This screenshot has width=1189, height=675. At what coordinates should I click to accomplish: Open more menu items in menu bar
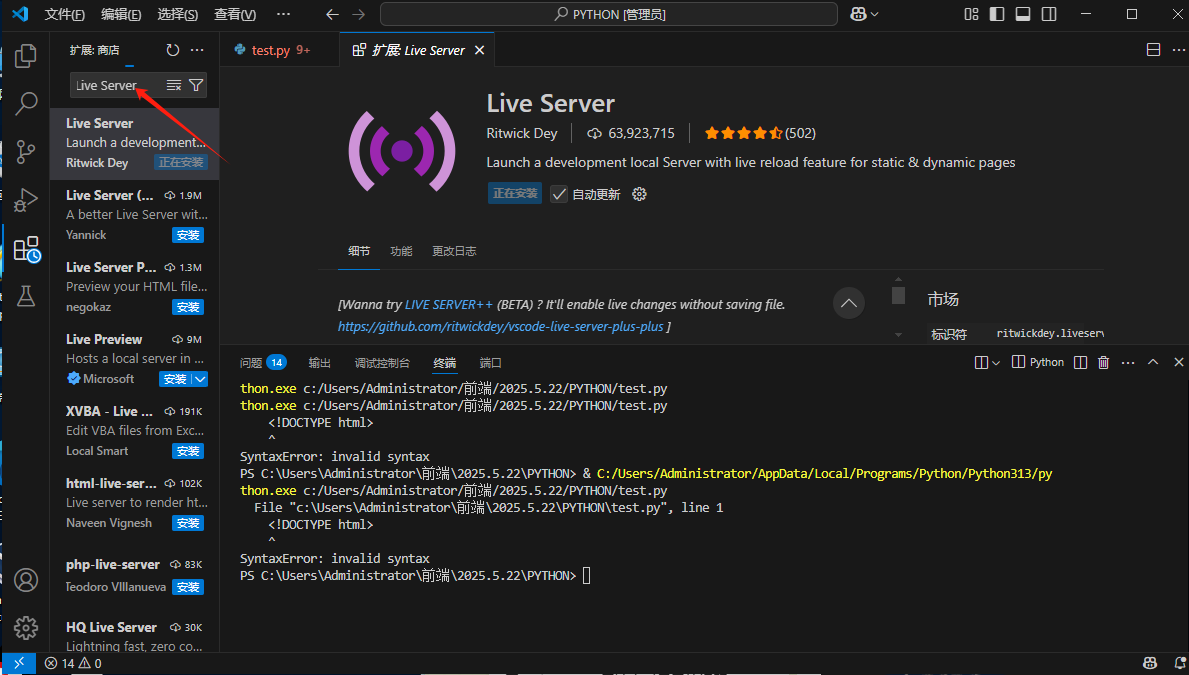283,14
